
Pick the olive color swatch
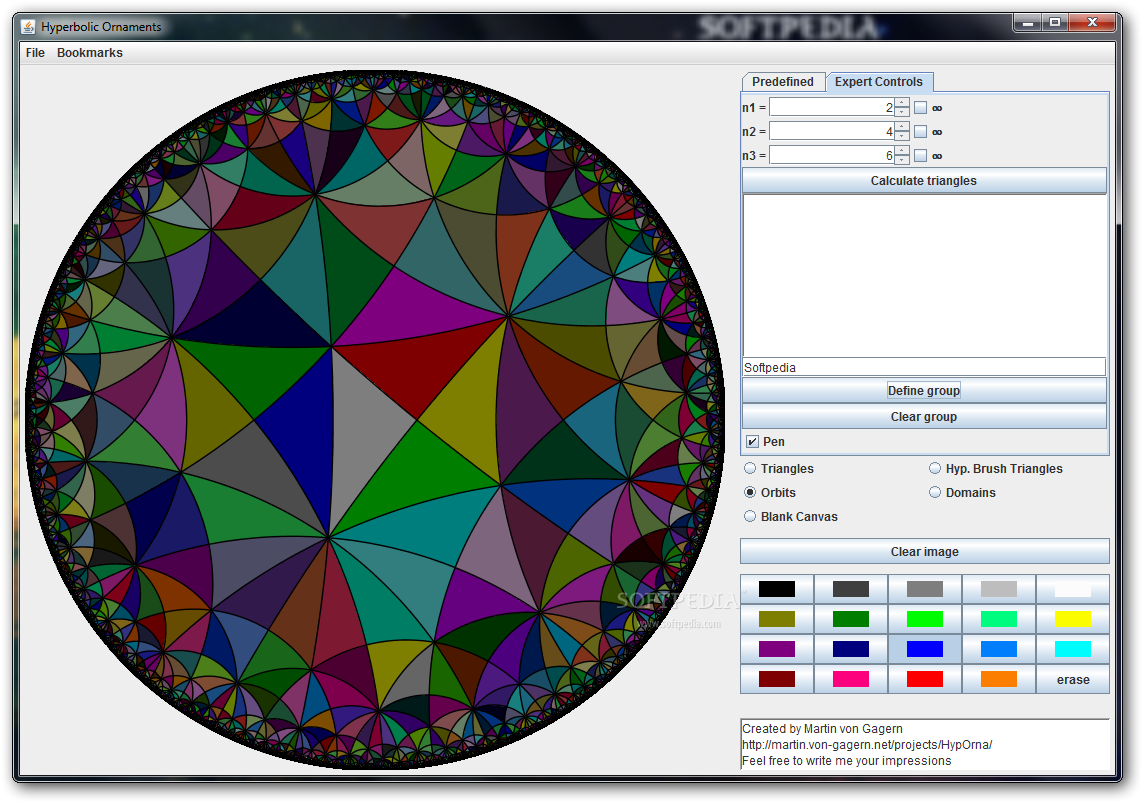(x=777, y=619)
